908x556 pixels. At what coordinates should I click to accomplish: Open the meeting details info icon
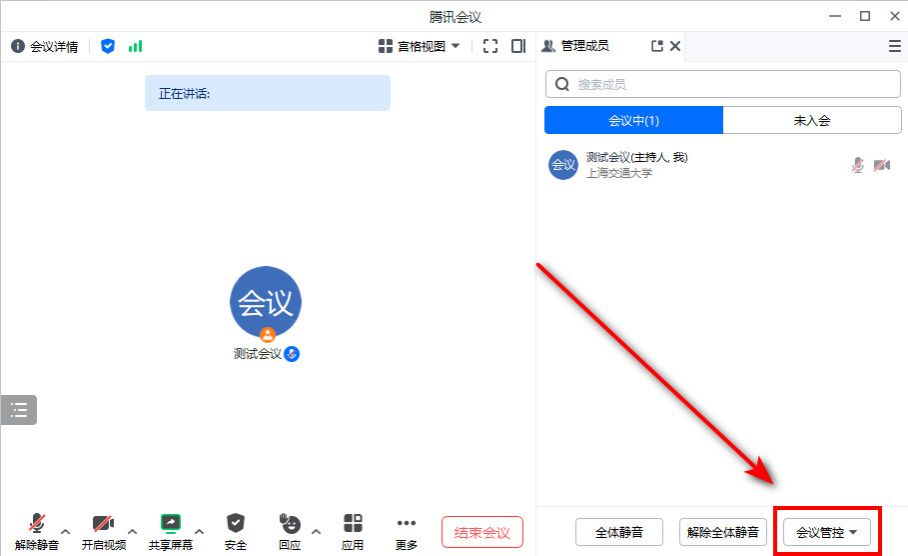[x=18, y=46]
